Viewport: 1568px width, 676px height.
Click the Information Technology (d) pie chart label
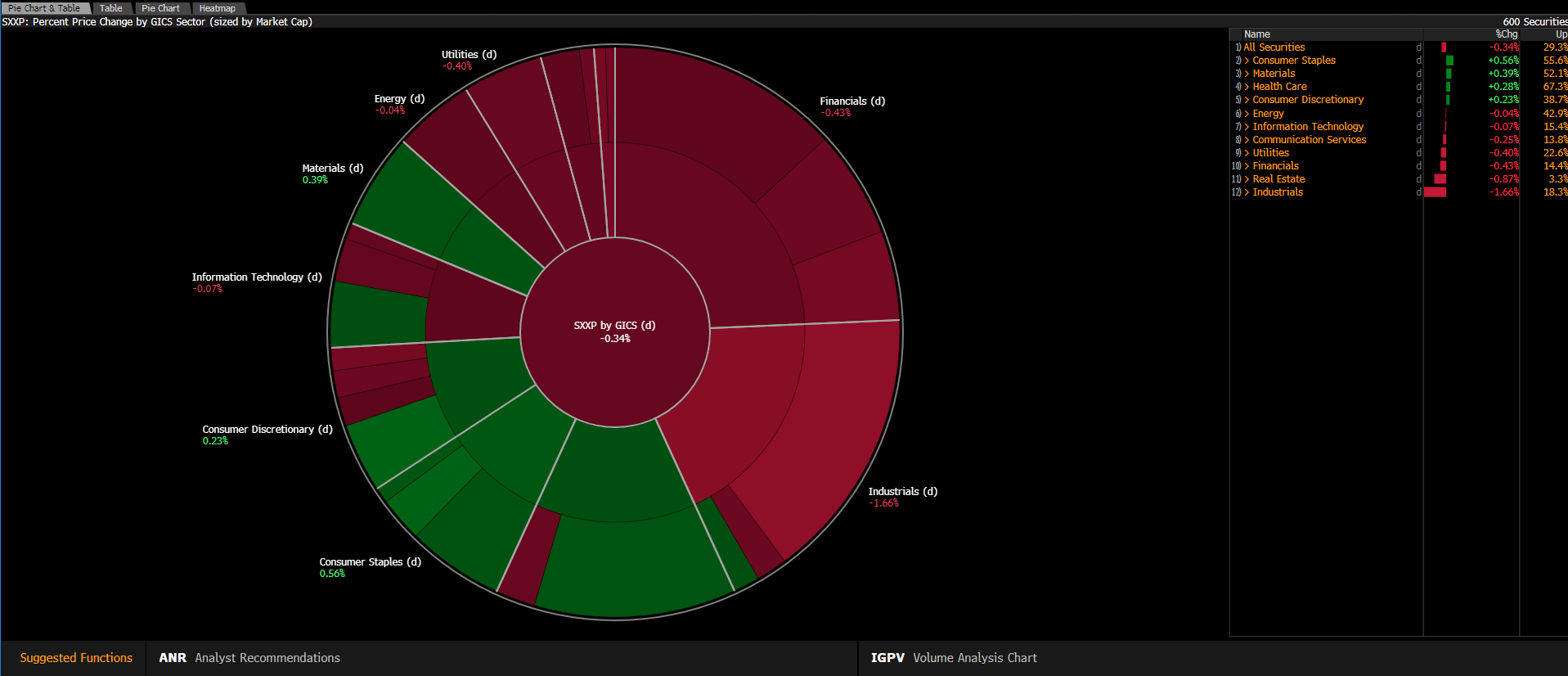pyautogui.click(x=257, y=277)
